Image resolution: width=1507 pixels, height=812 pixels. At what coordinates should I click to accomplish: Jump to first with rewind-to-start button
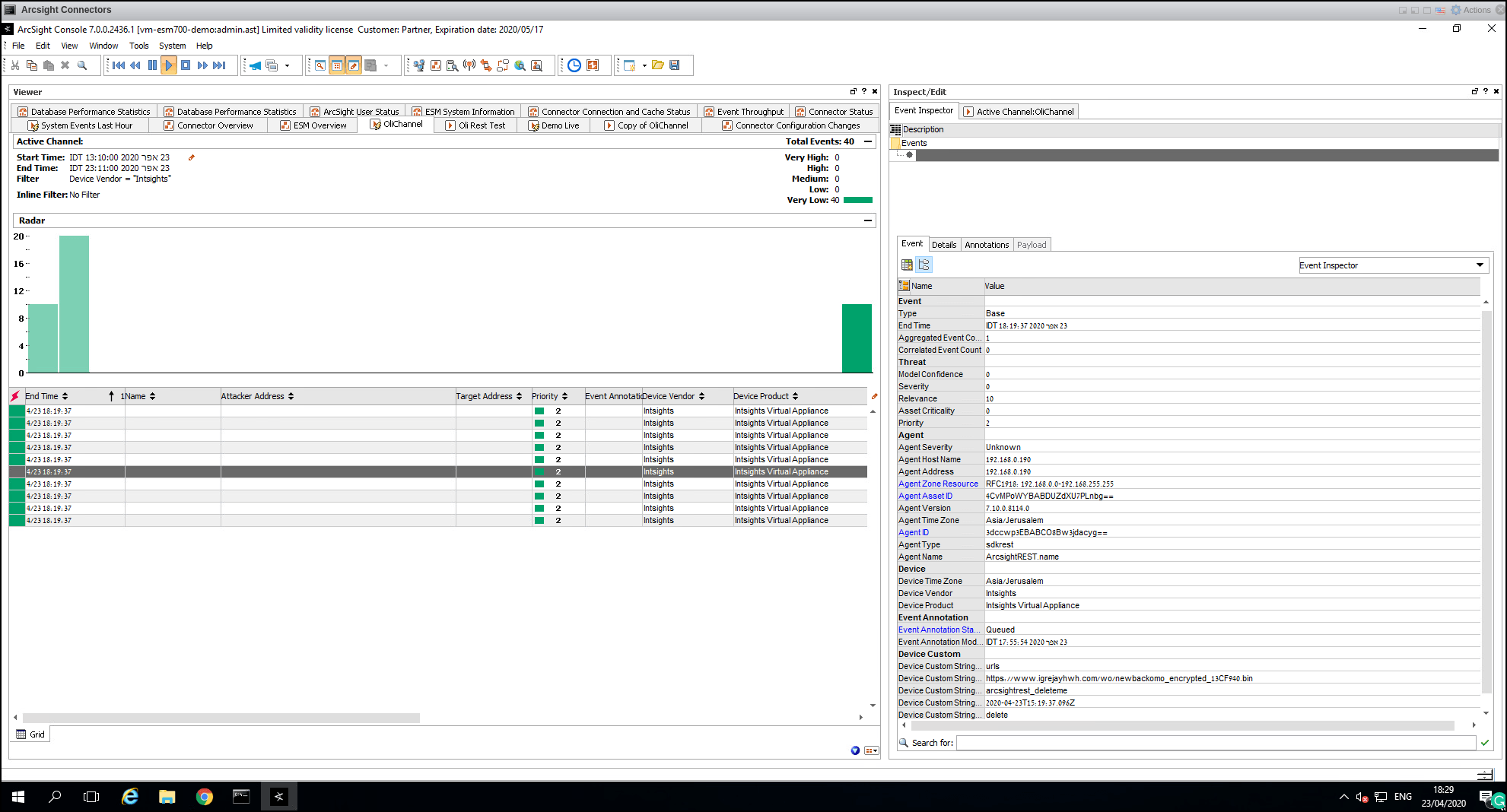click(x=119, y=65)
